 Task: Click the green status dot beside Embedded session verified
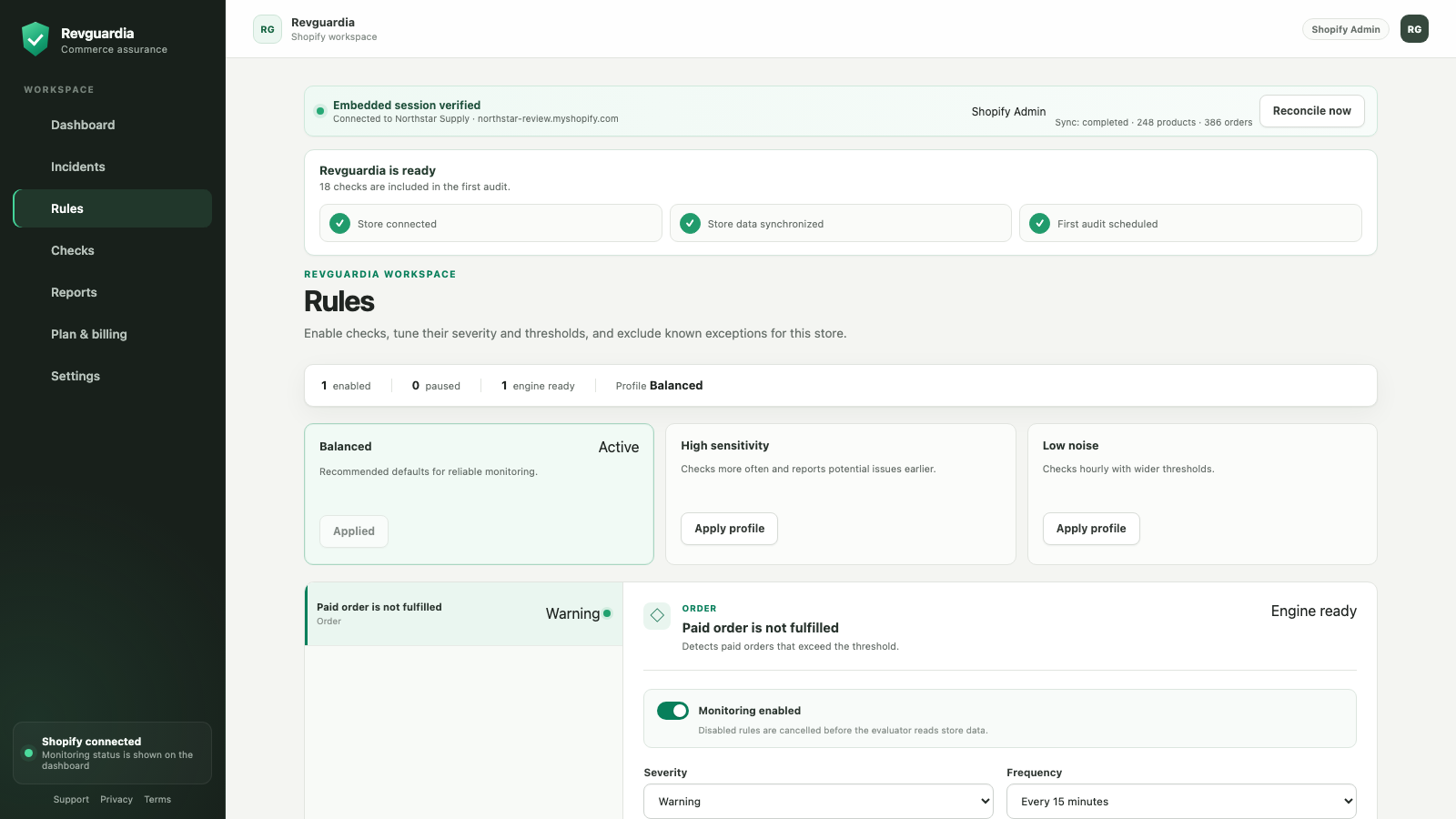click(320, 111)
